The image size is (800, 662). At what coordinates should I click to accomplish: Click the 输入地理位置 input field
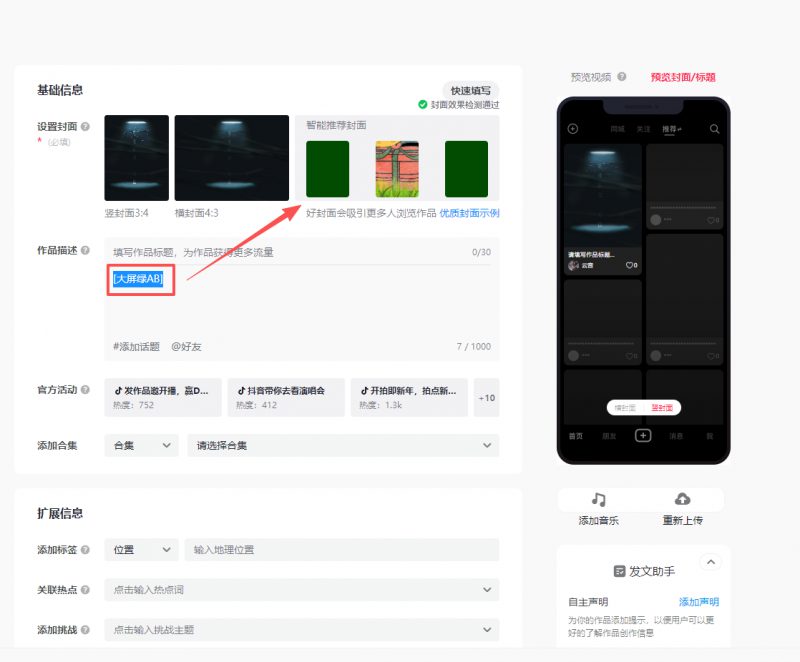(x=341, y=549)
